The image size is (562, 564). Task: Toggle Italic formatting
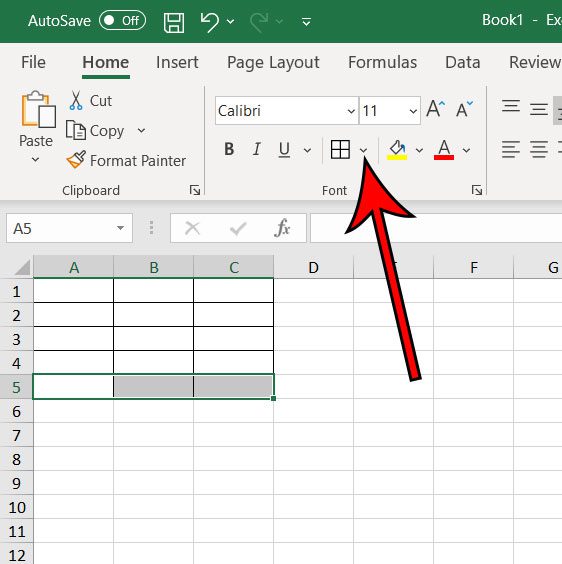[257, 149]
